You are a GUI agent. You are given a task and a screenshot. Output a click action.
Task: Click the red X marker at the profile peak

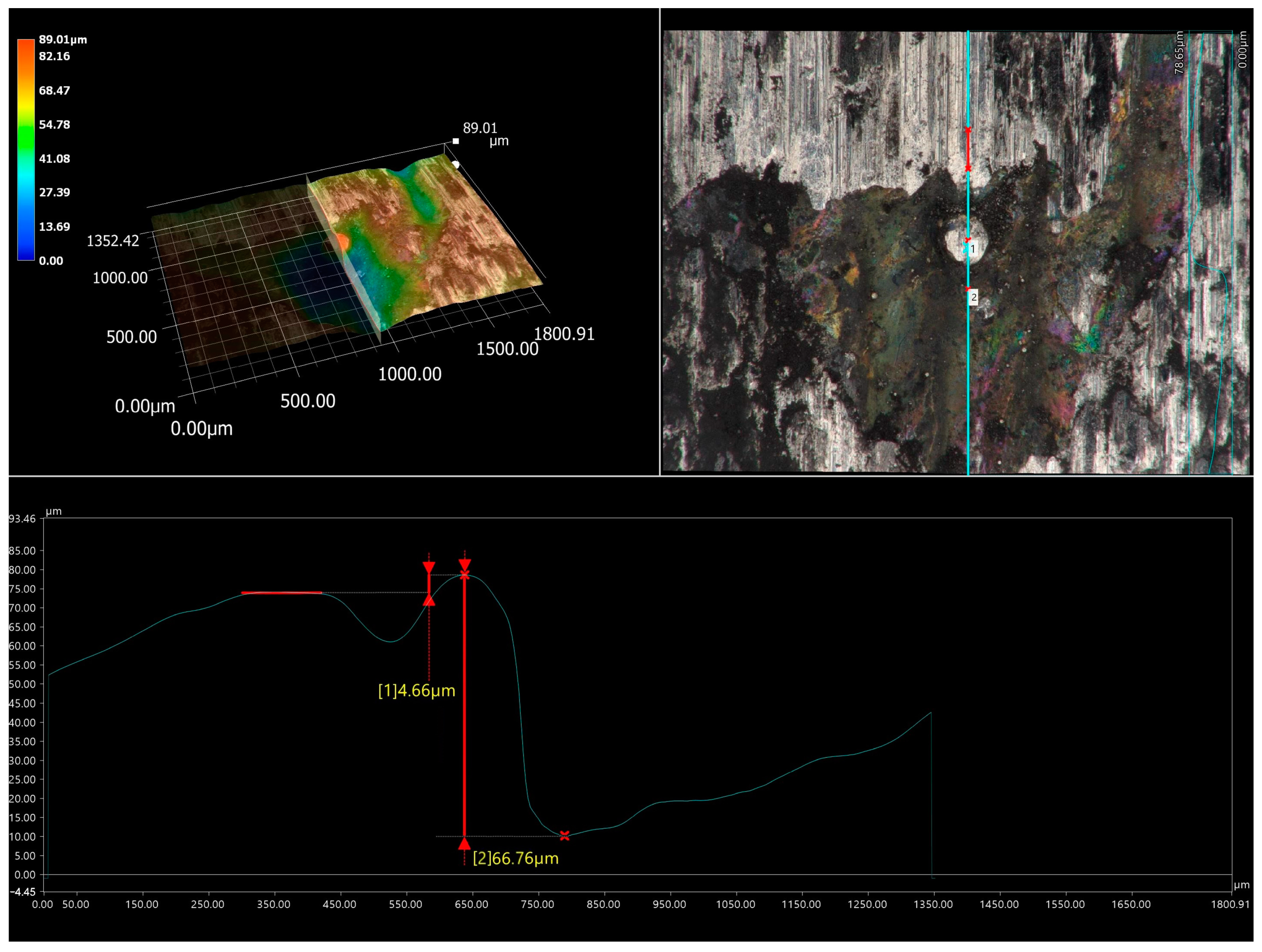coord(464,574)
